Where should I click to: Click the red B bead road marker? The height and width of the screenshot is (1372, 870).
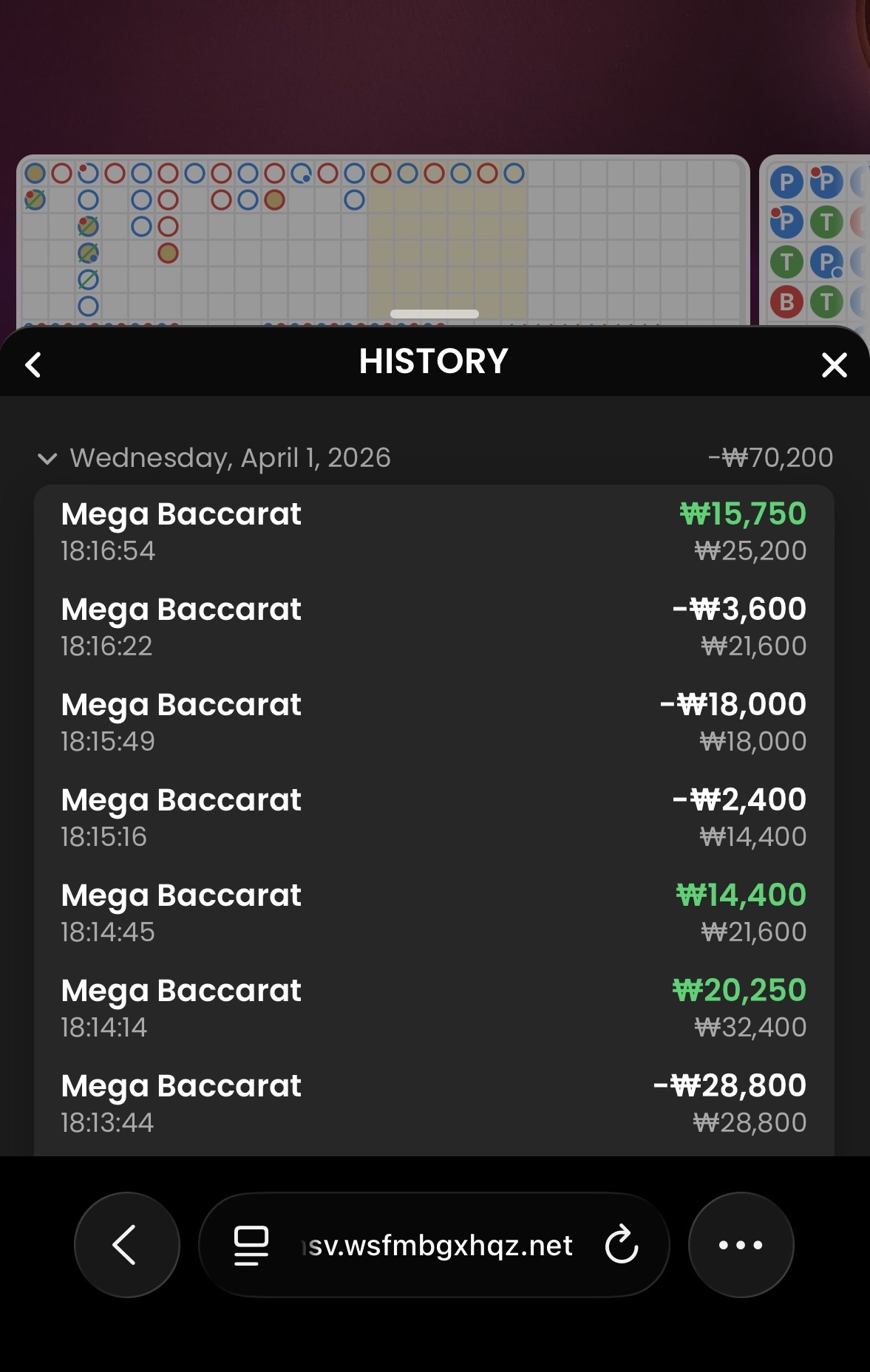[786, 302]
